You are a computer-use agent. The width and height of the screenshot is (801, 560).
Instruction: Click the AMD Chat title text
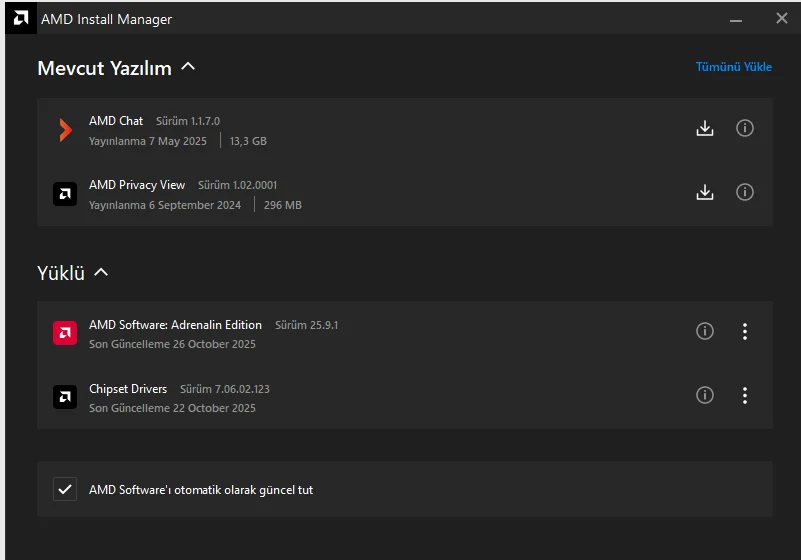pos(116,121)
